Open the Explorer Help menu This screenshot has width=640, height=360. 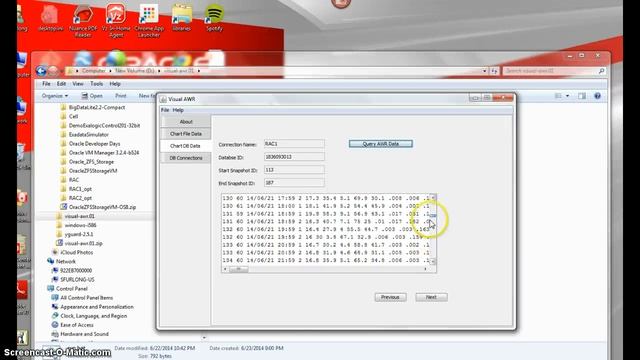(x=115, y=84)
